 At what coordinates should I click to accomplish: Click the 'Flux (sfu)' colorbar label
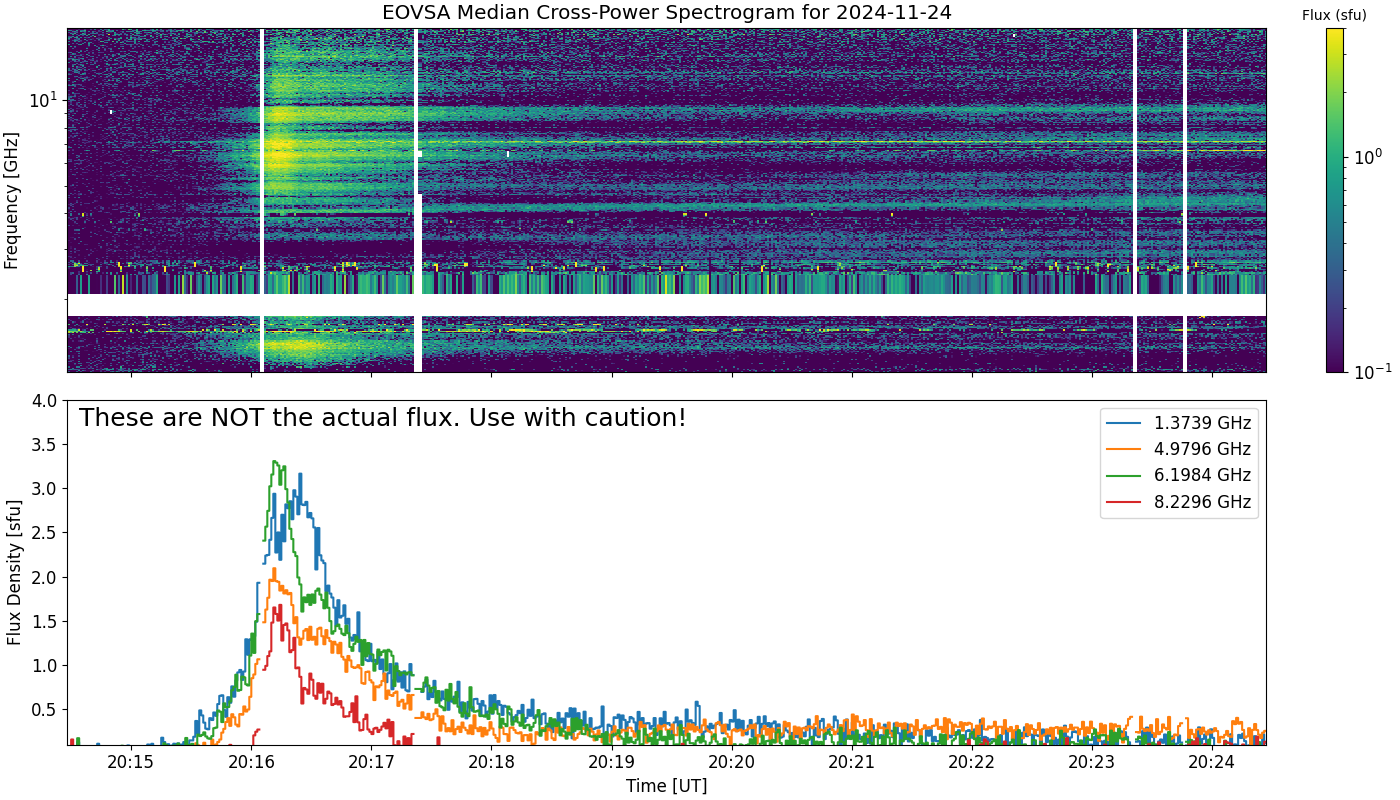(1334, 15)
